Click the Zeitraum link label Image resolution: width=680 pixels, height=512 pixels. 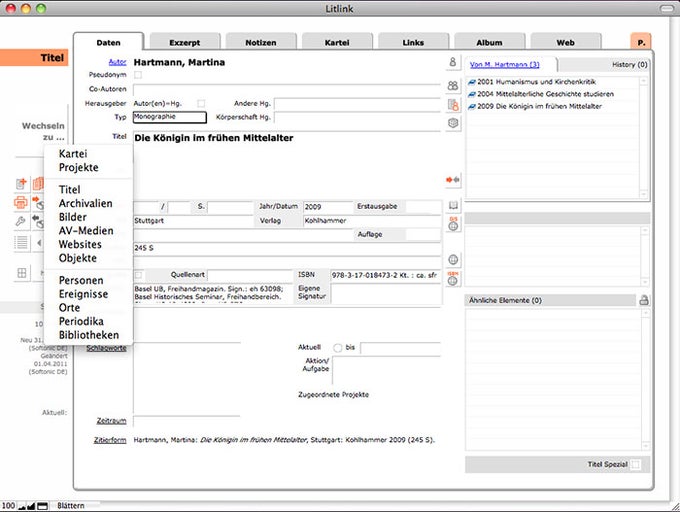pos(111,421)
